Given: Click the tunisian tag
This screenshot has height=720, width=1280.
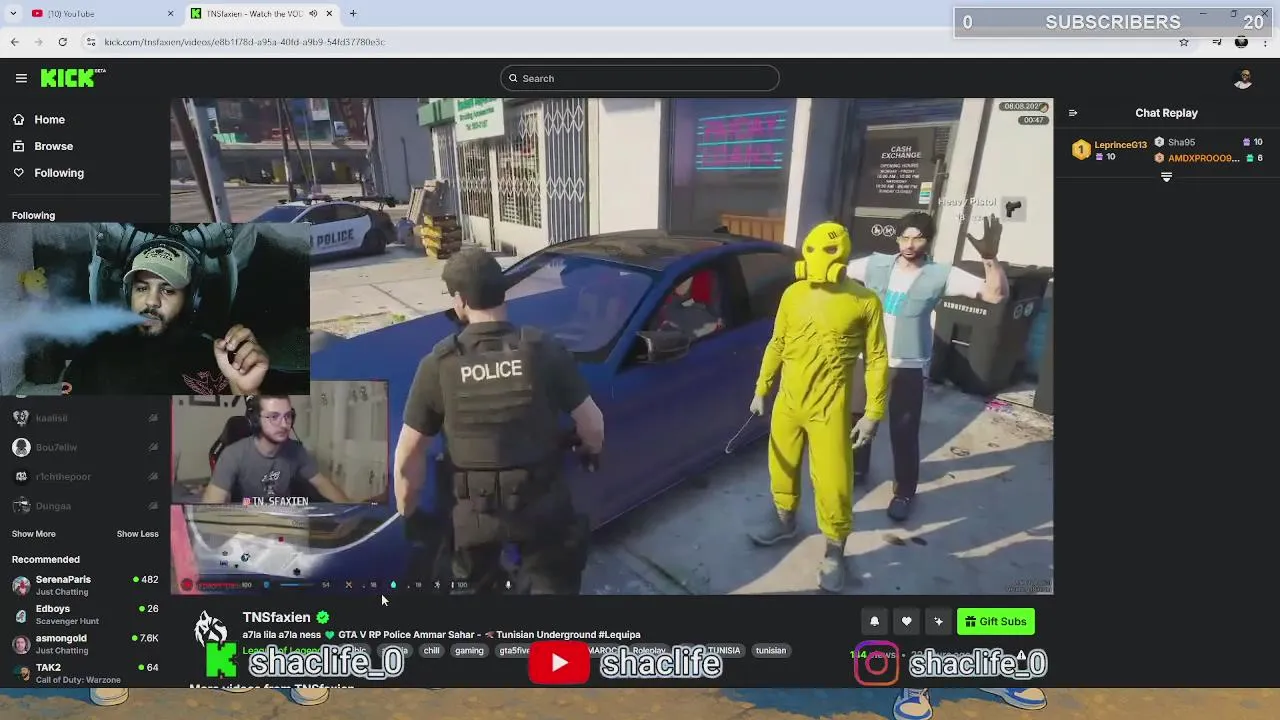Looking at the screenshot, I should pyautogui.click(x=770, y=650).
